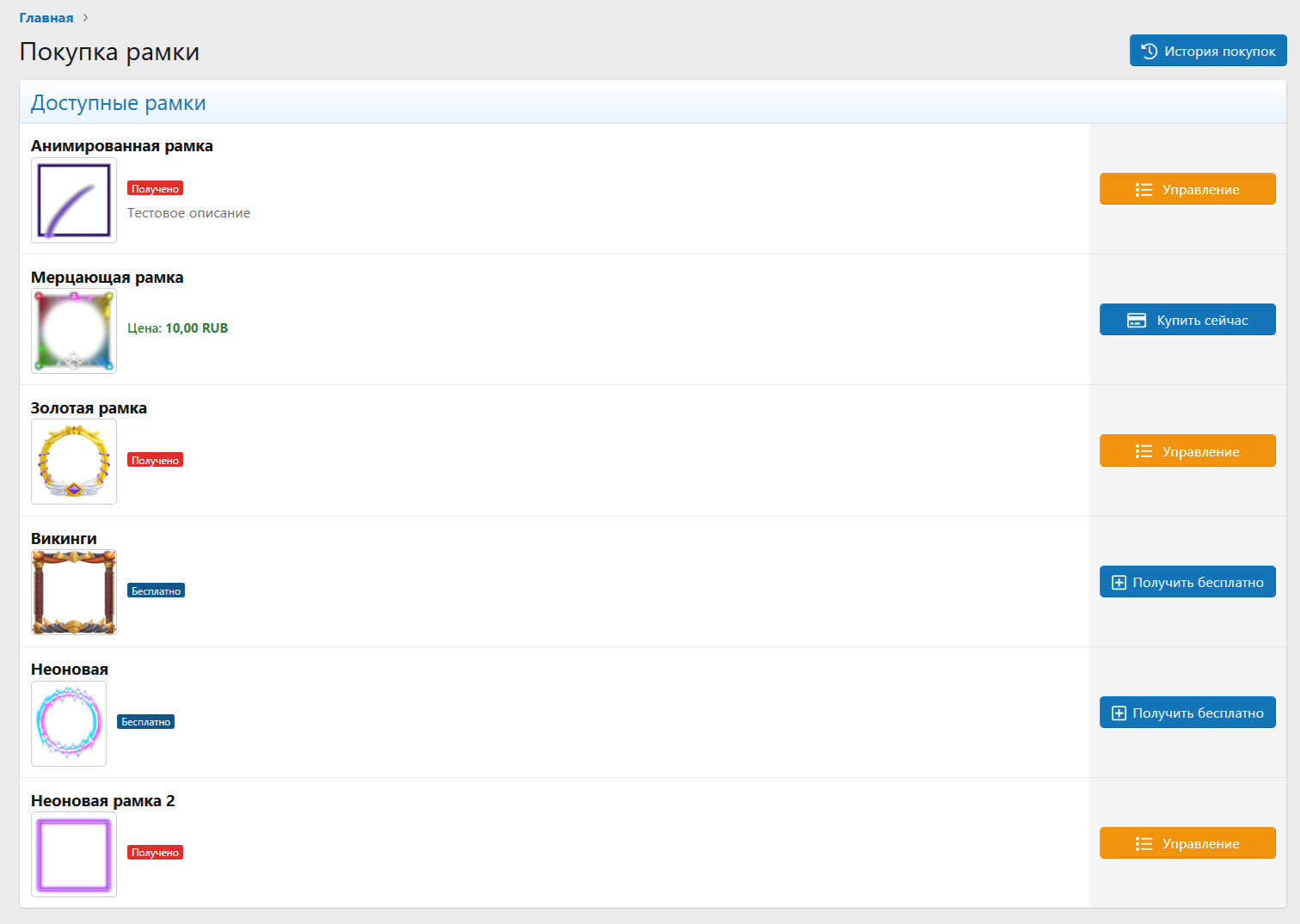The image size is (1300, 924).
Task: Open История покупок purchase history
Action: click(1207, 51)
